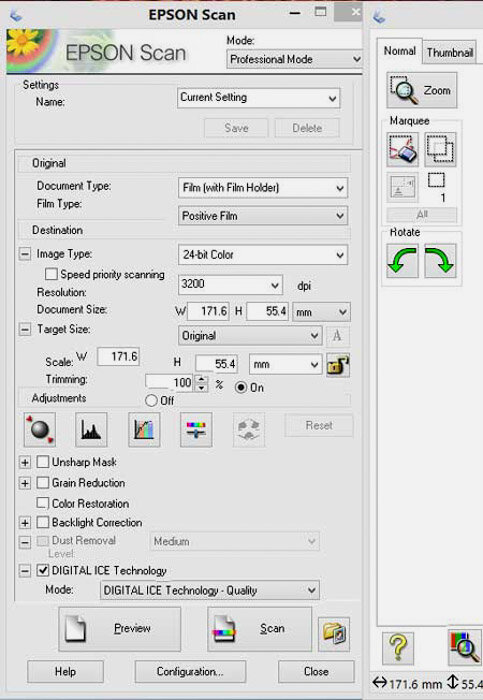483x700 pixels.
Task: Check the Grain Reduction option
Action: pyautogui.click(x=43, y=482)
